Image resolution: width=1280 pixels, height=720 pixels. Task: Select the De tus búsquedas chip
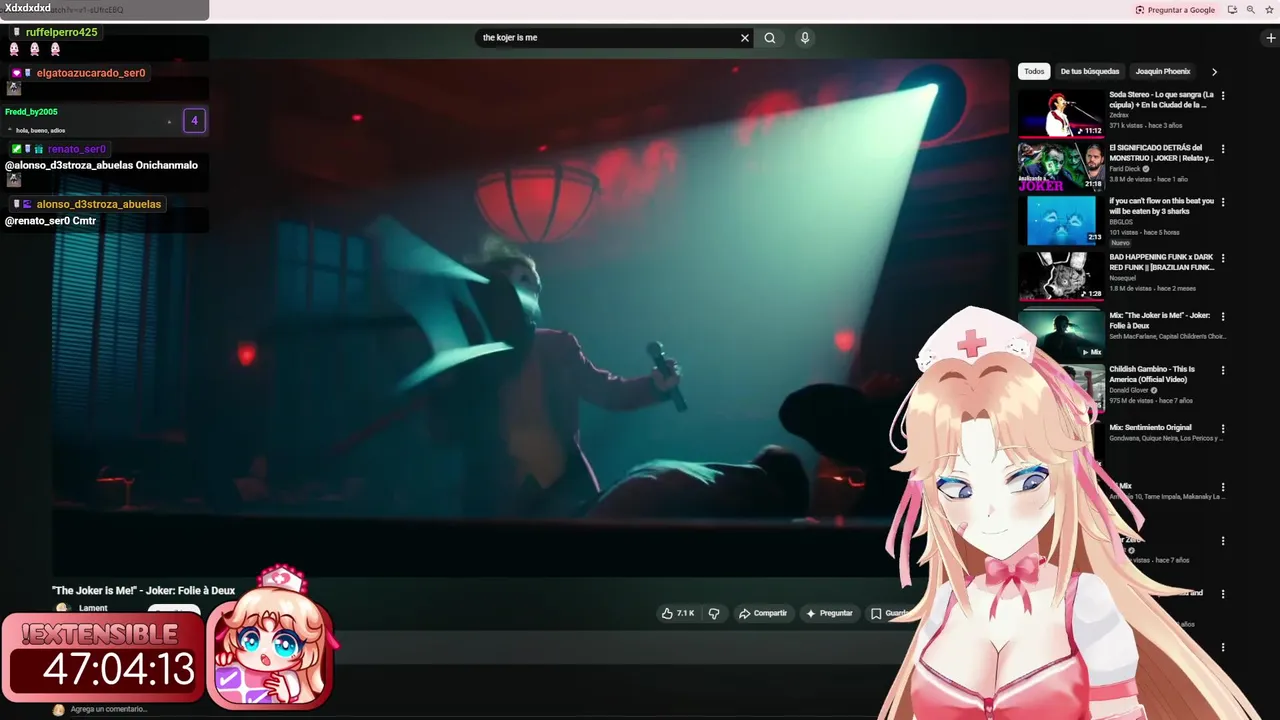tap(1090, 72)
